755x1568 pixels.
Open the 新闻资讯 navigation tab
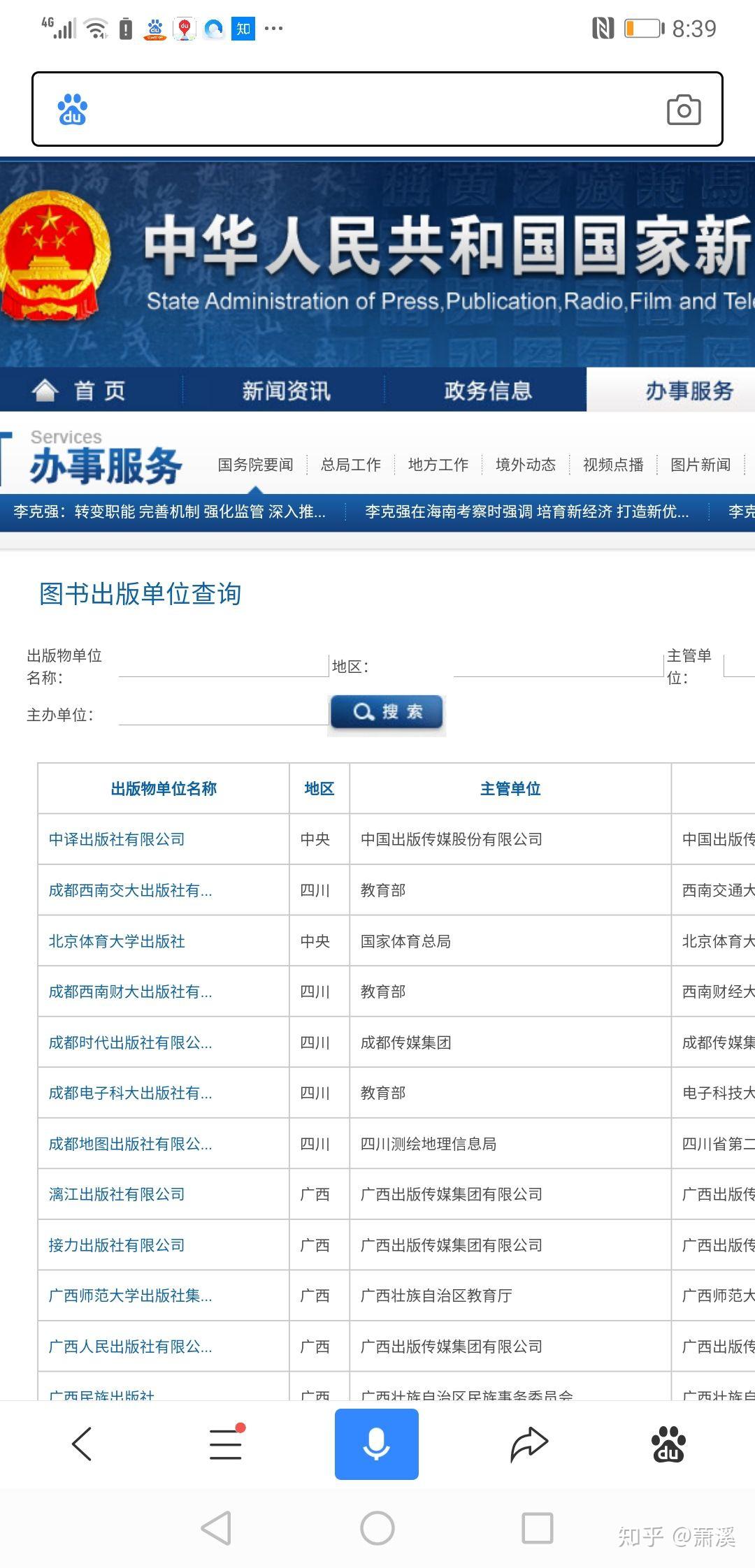point(286,391)
